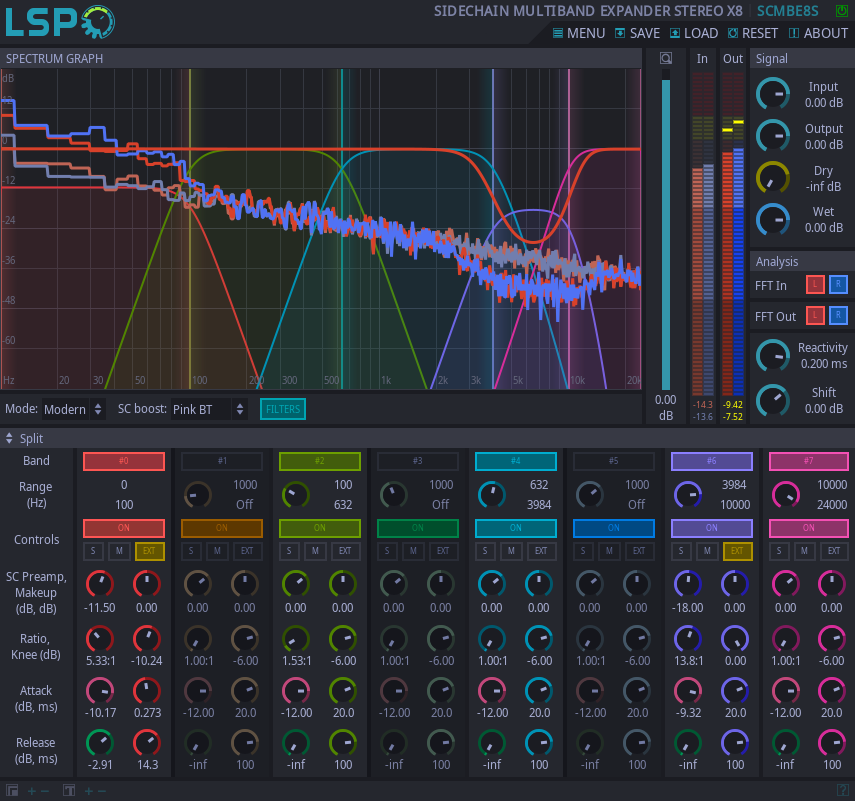Click band #6 Ratio knob at 13.8:1
The image size is (855, 801).
(688, 639)
